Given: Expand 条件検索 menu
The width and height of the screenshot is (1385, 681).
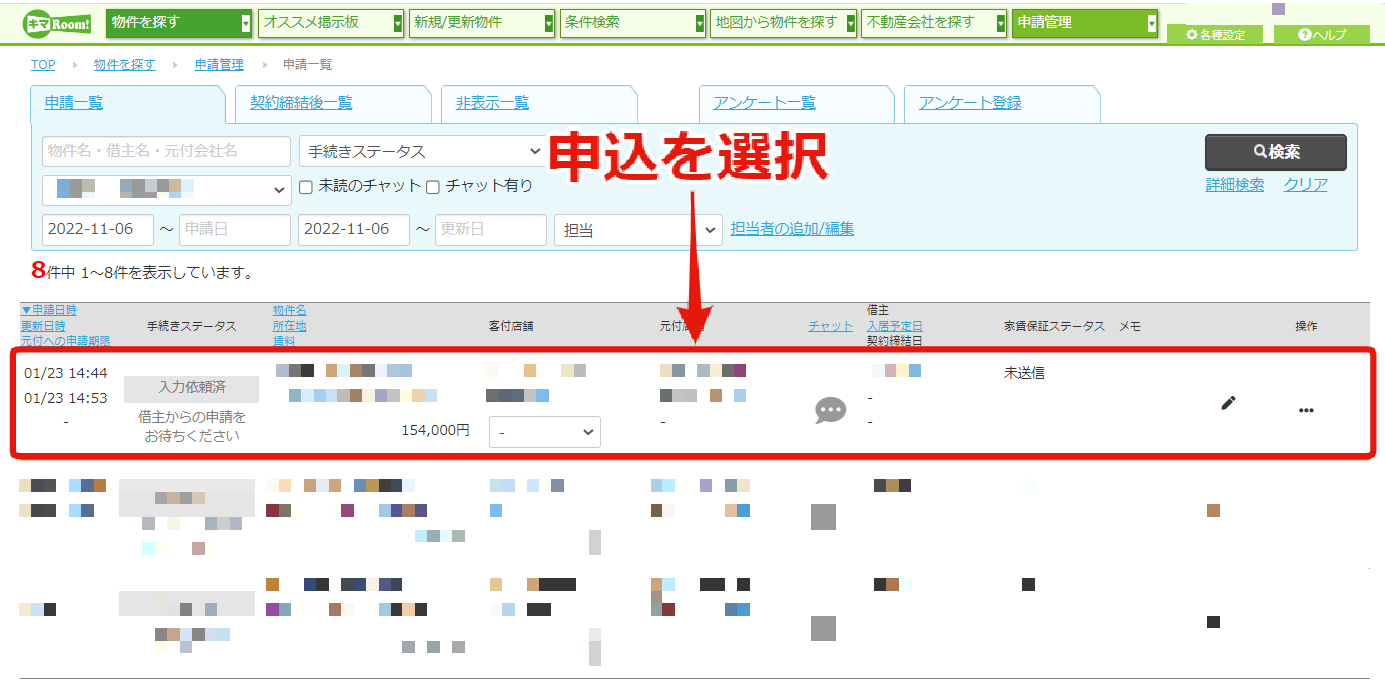Looking at the screenshot, I should tap(633, 23).
